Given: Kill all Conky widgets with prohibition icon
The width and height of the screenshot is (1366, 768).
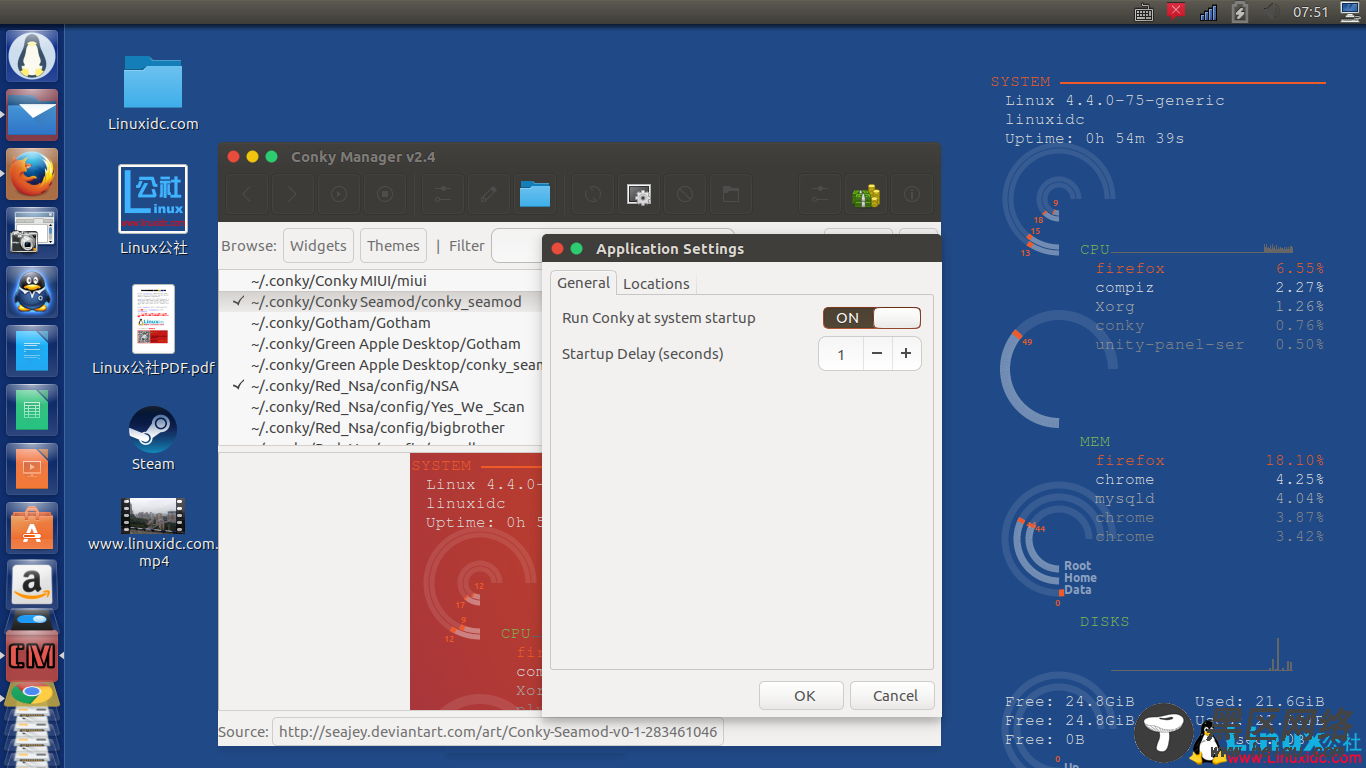Looking at the screenshot, I should 685,194.
